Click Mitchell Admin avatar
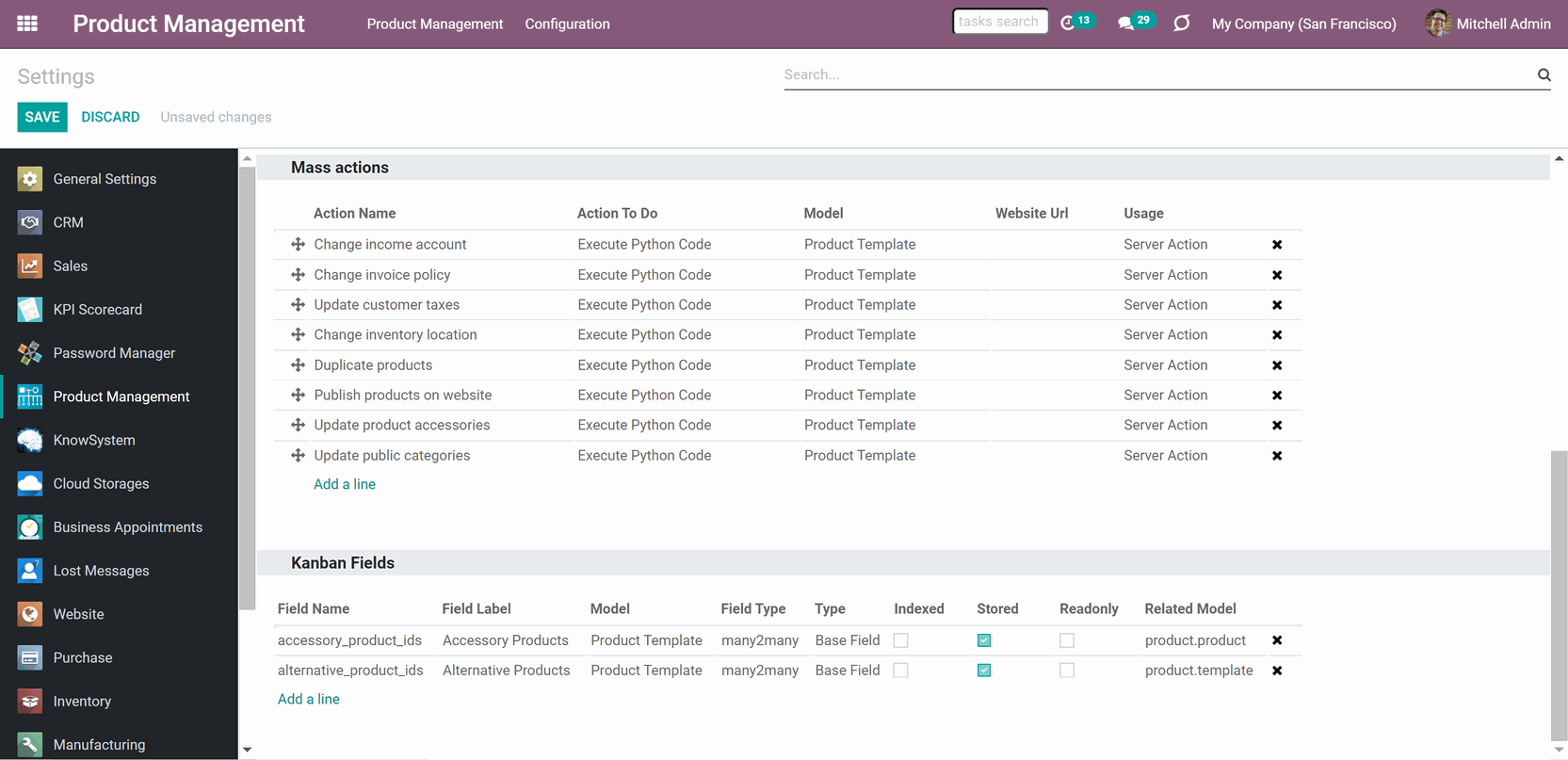 [x=1437, y=24]
